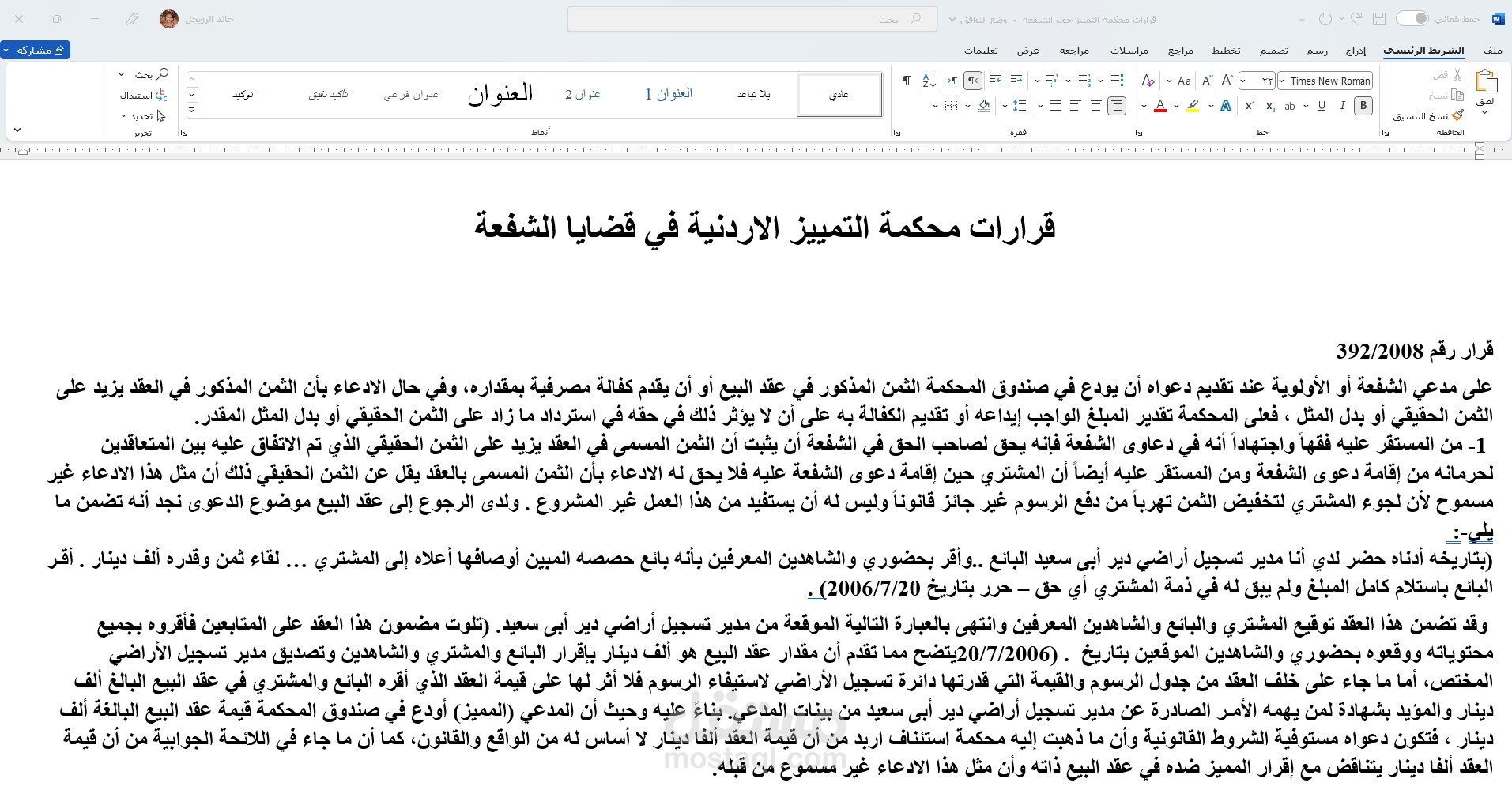Click the Bullets list icon
Viewport: 1512px width, 790px height.
tap(1117, 81)
